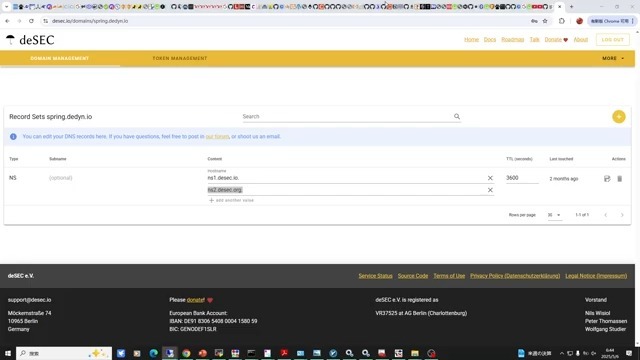The height and width of the screenshot is (360, 640).
Task: Open the terminal app in taskbar
Action: click(251, 353)
